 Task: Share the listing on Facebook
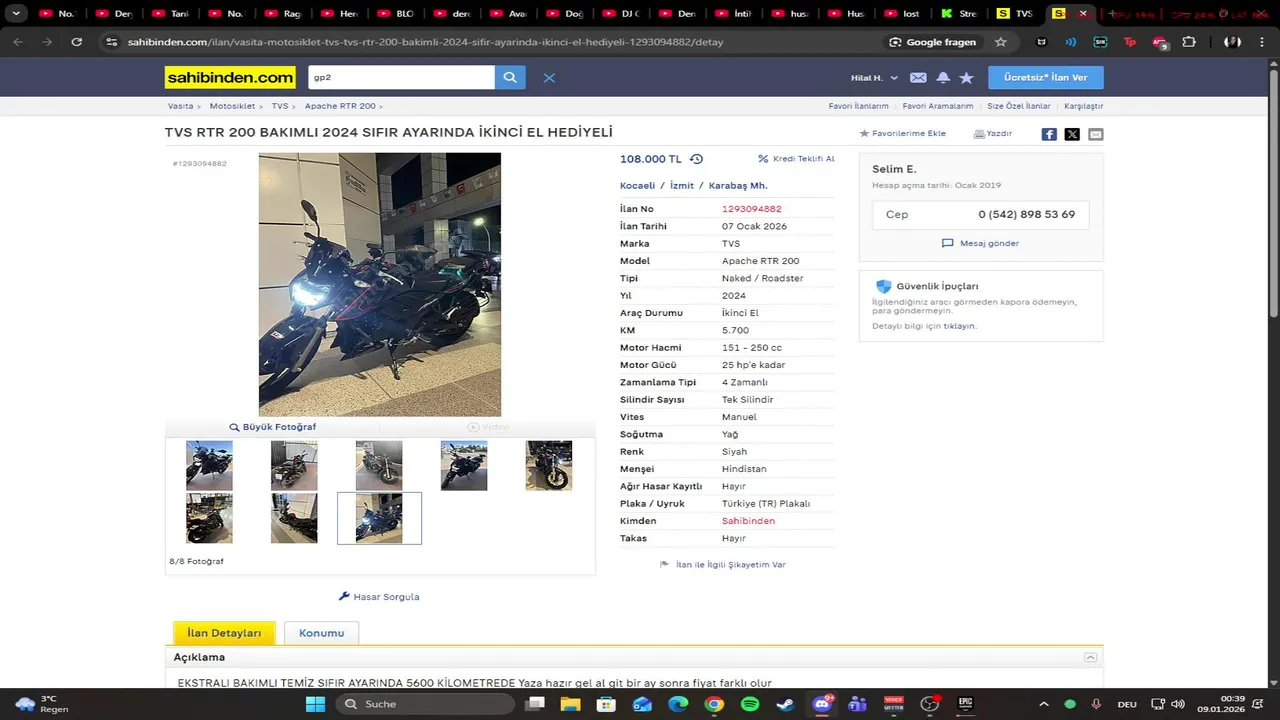[1049, 134]
